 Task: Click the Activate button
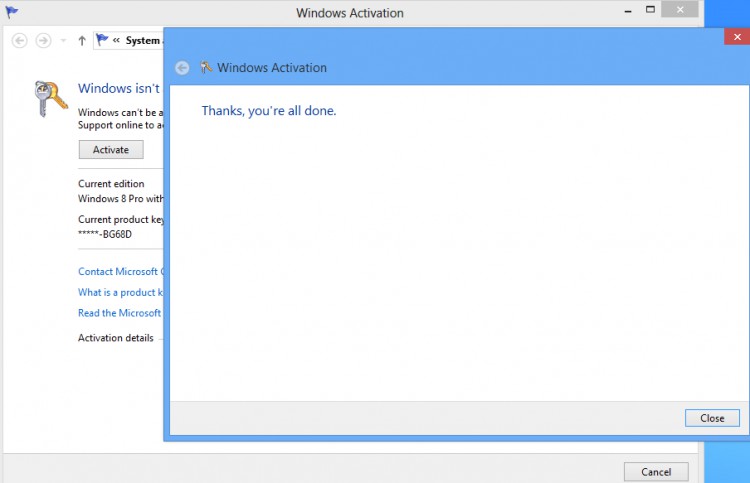pos(111,150)
